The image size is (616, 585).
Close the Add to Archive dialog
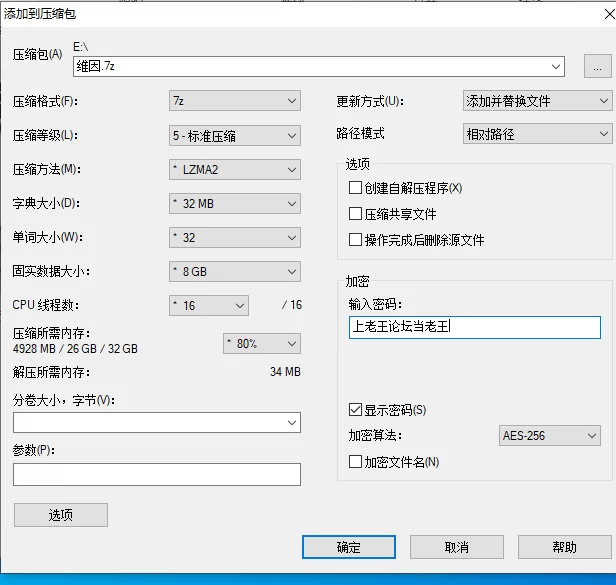point(609,14)
